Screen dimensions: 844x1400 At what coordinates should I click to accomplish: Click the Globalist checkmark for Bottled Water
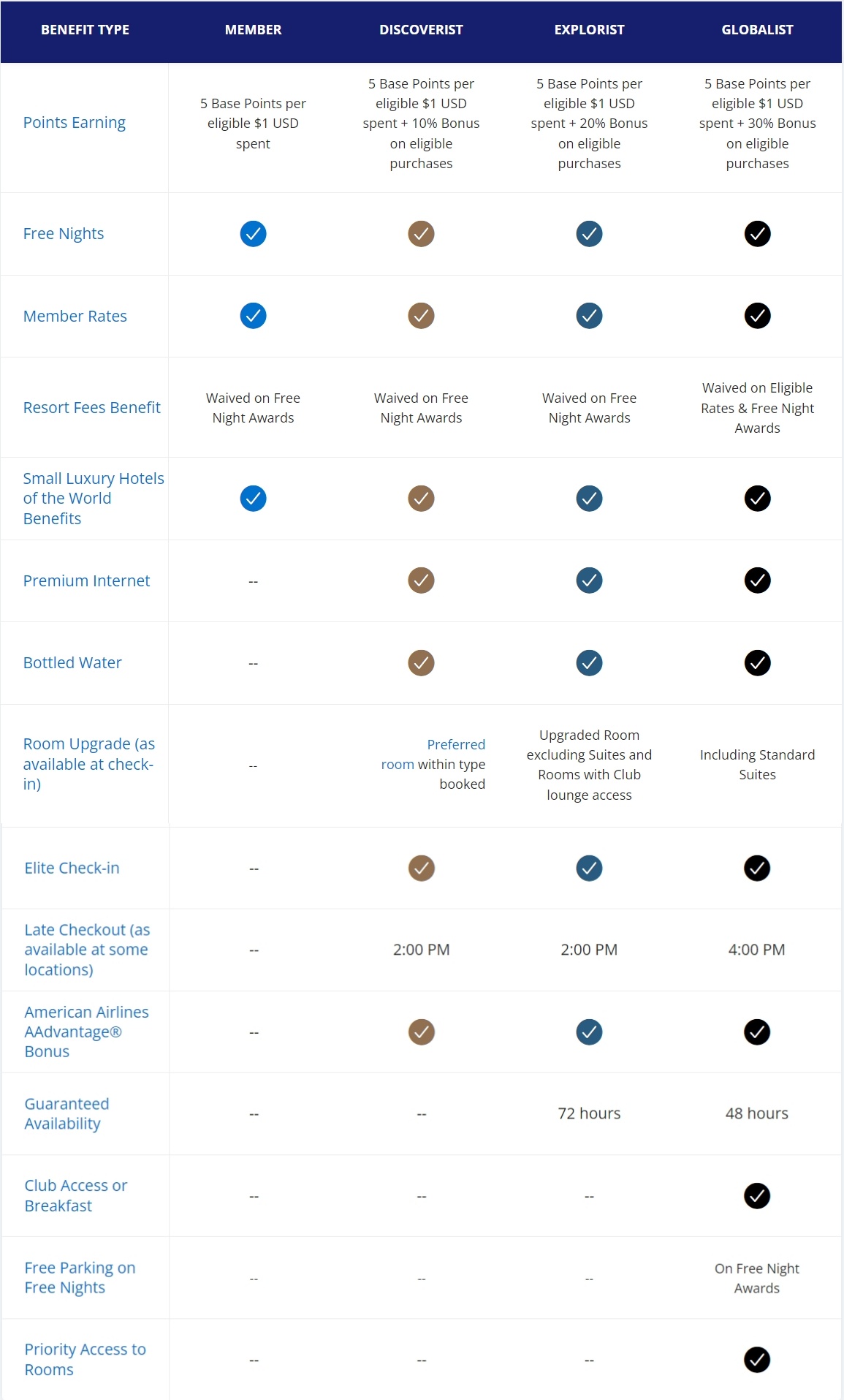point(757,663)
